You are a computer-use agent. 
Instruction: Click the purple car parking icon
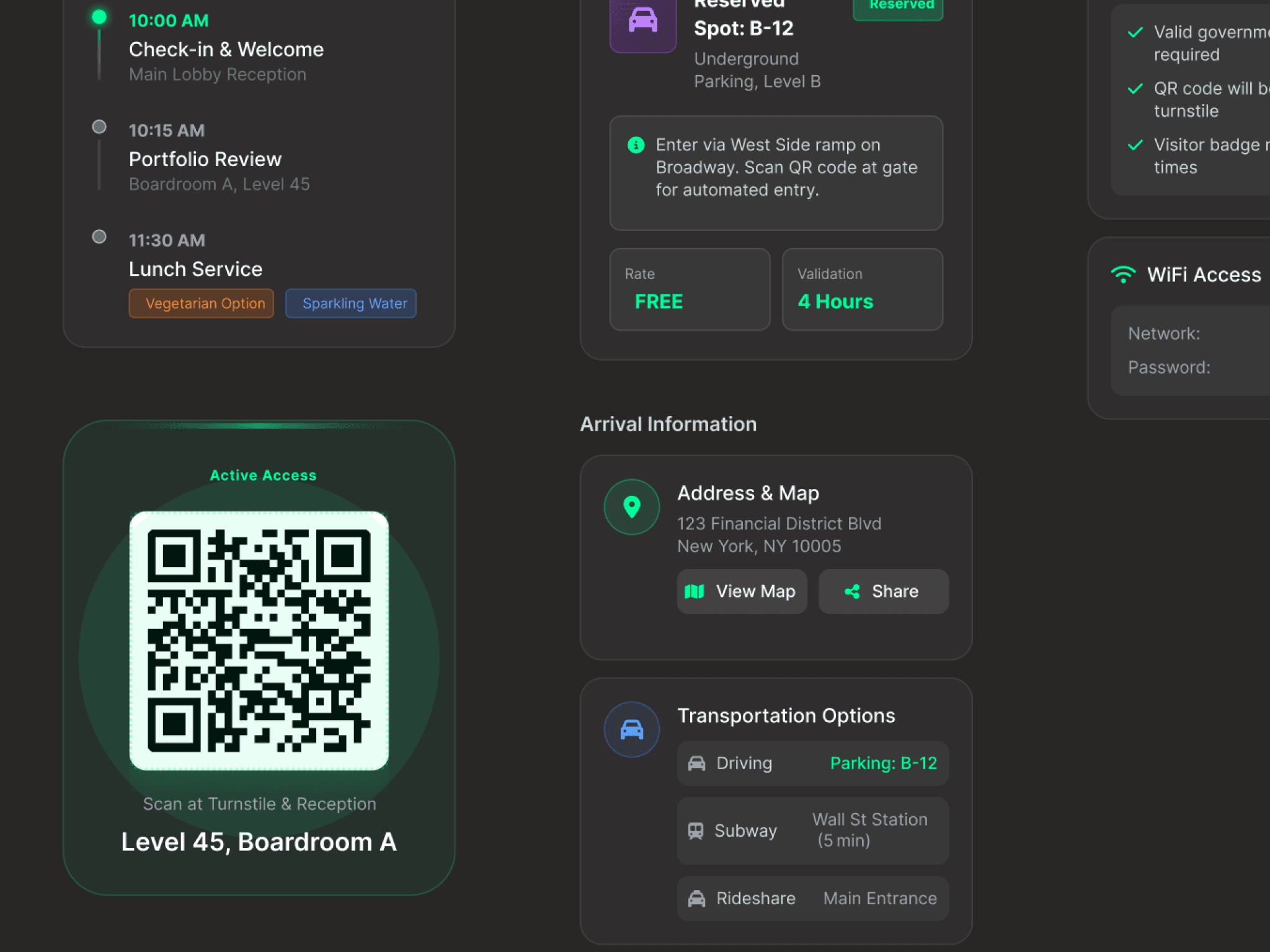[x=642, y=21]
